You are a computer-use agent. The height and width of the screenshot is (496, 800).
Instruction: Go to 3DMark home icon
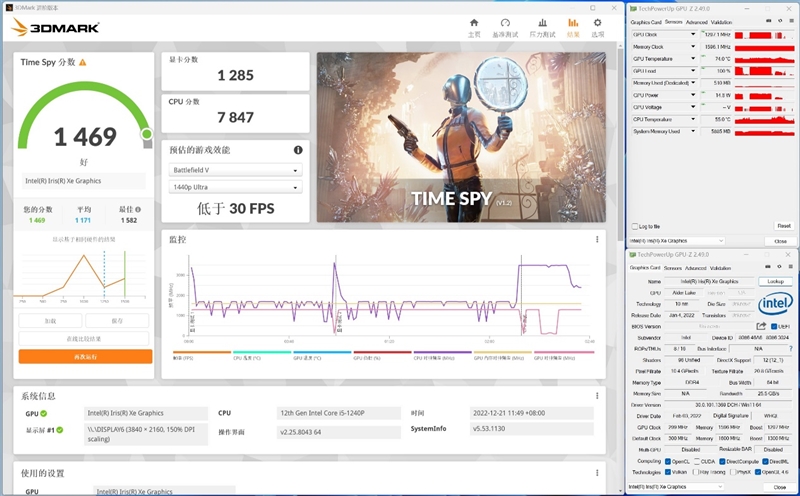click(x=474, y=22)
